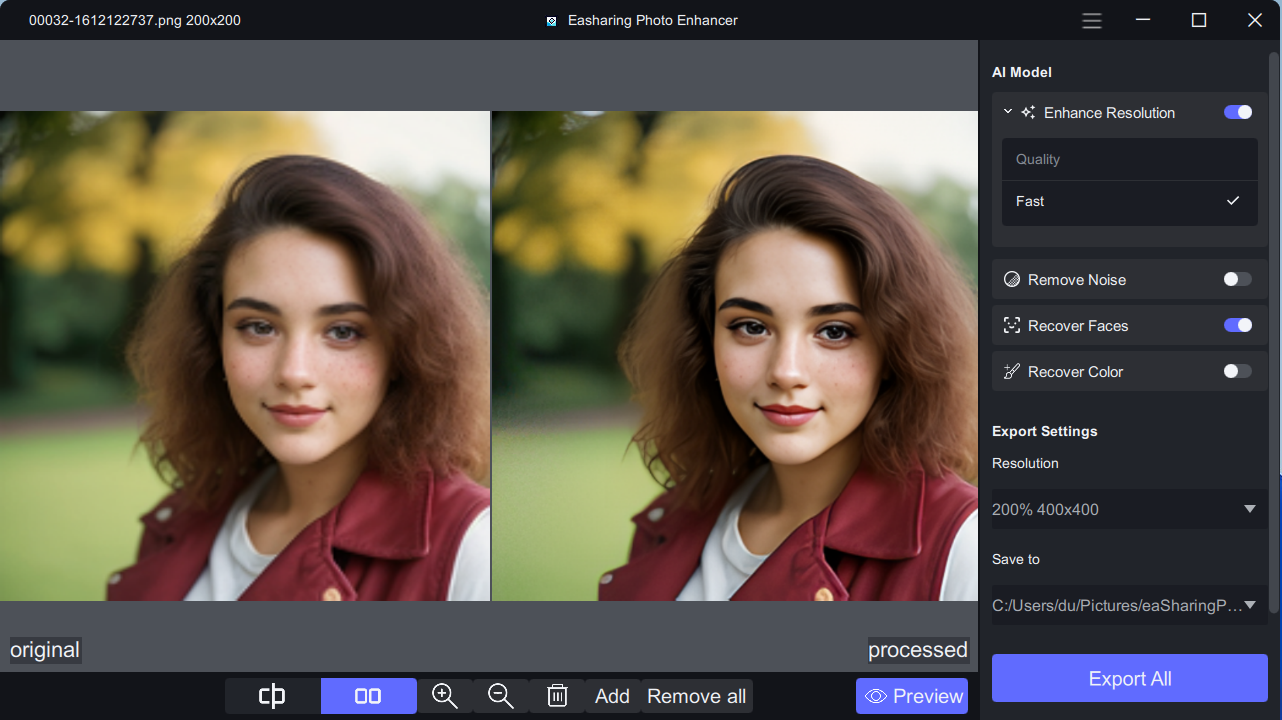
Task: Open the Save to path dropdown
Action: coord(1129,605)
